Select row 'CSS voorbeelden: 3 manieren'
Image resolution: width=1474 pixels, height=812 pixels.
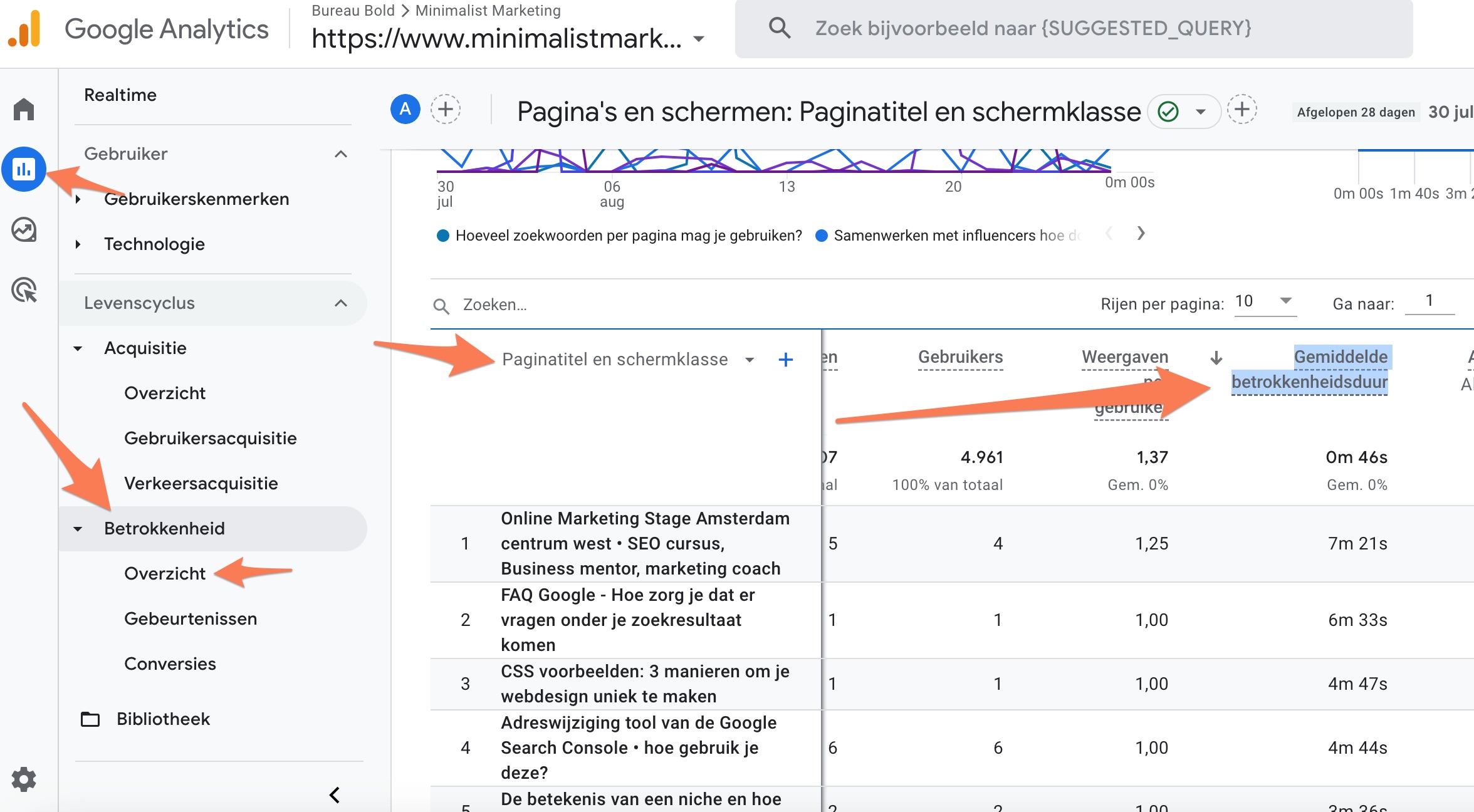coord(645,684)
